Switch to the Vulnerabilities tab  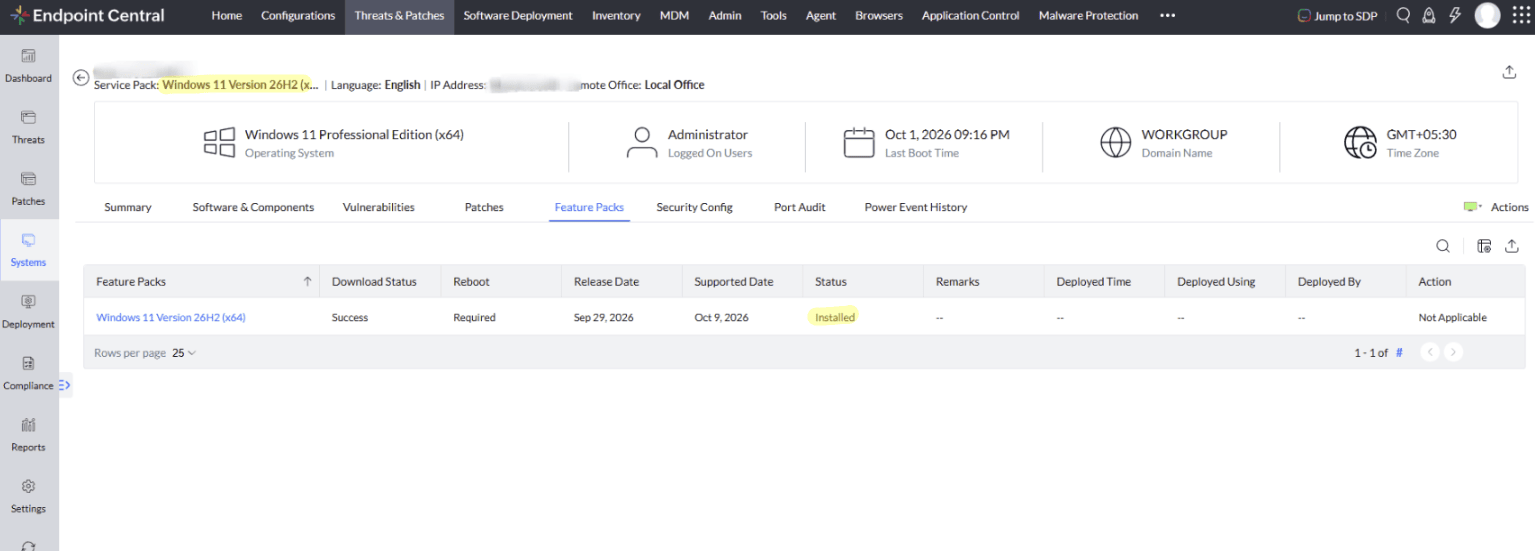(378, 207)
